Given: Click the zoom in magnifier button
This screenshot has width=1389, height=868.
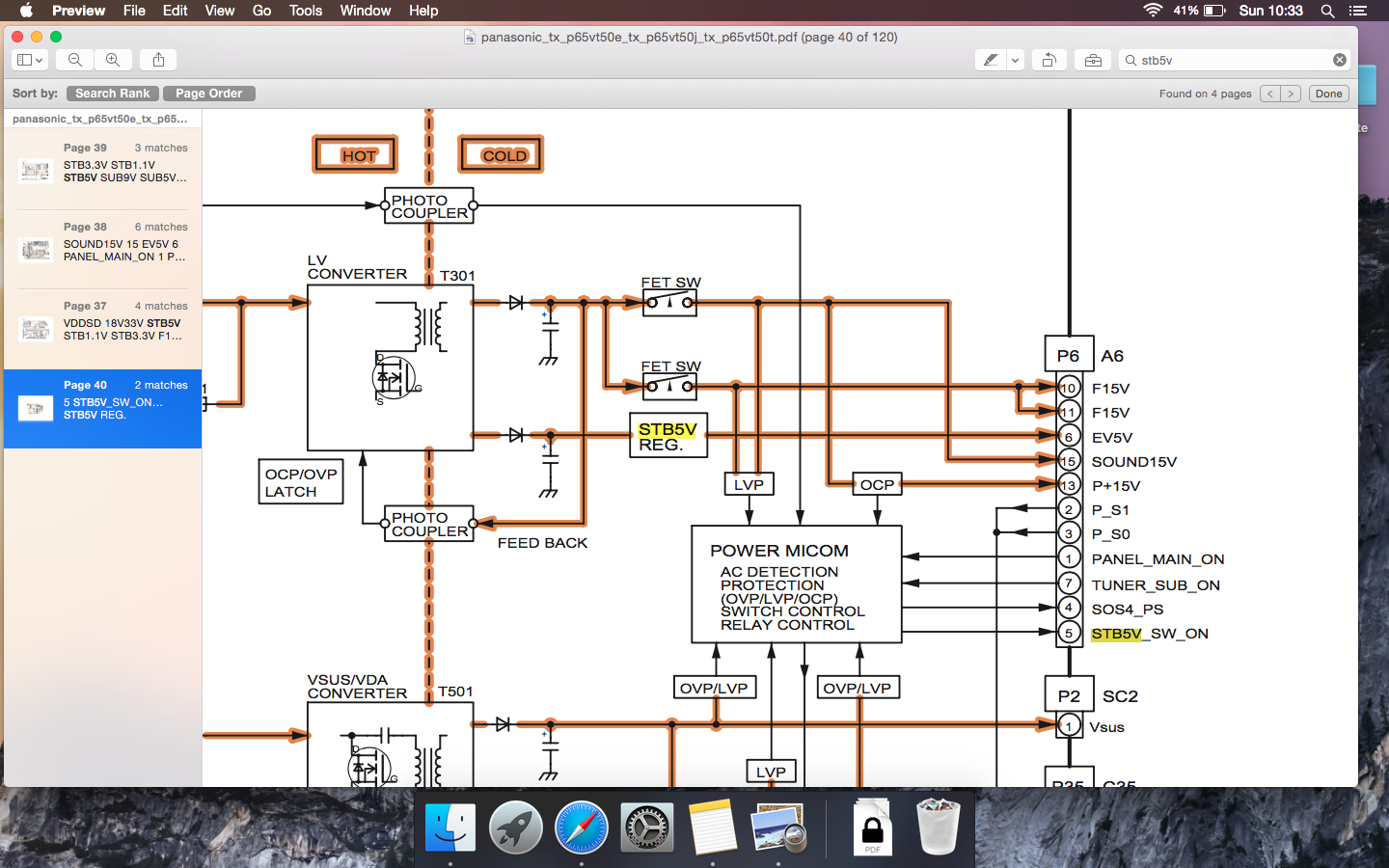Looking at the screenshot, I should click(113, 60).
